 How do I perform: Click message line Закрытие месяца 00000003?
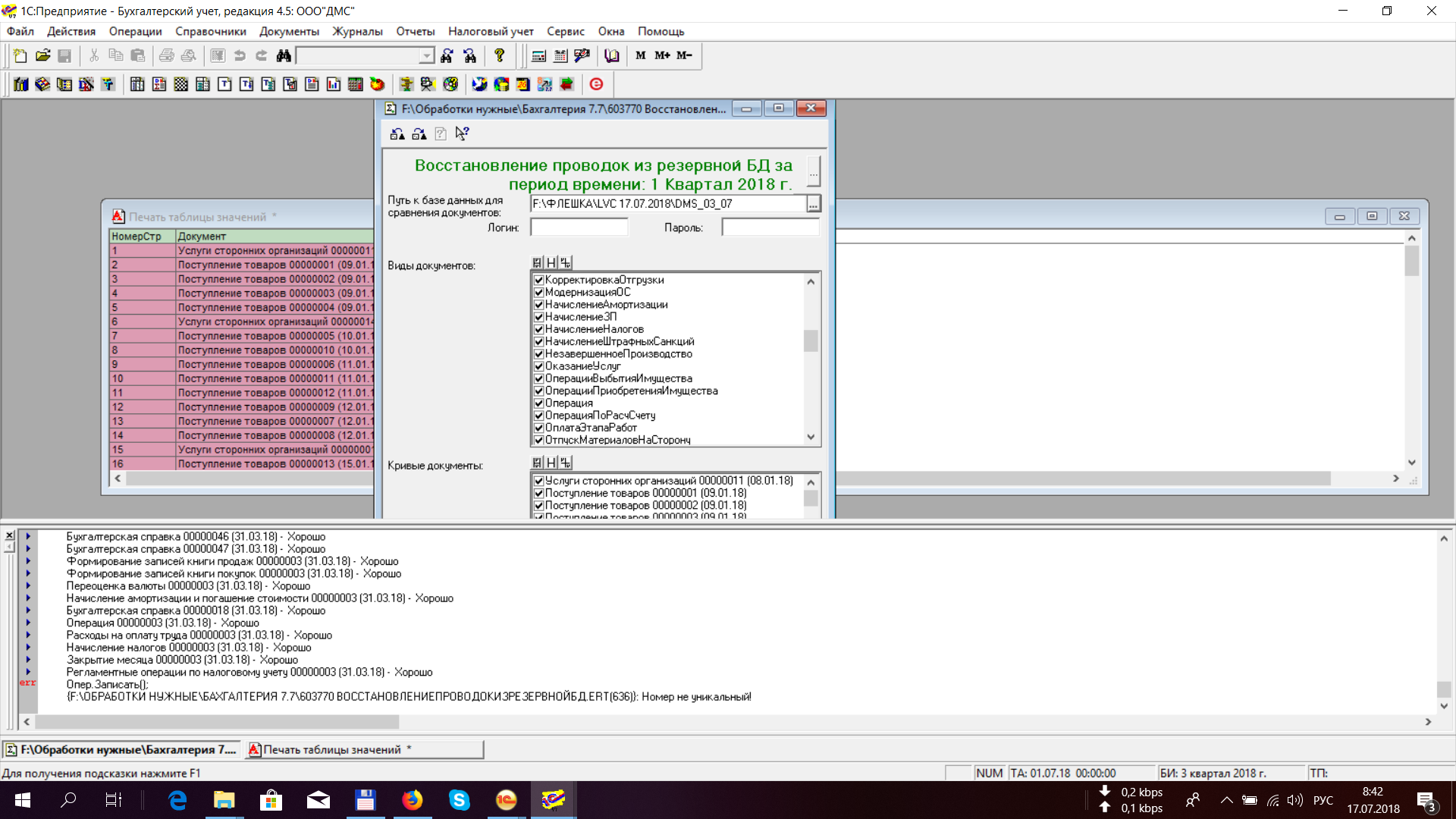pos(182,660)
